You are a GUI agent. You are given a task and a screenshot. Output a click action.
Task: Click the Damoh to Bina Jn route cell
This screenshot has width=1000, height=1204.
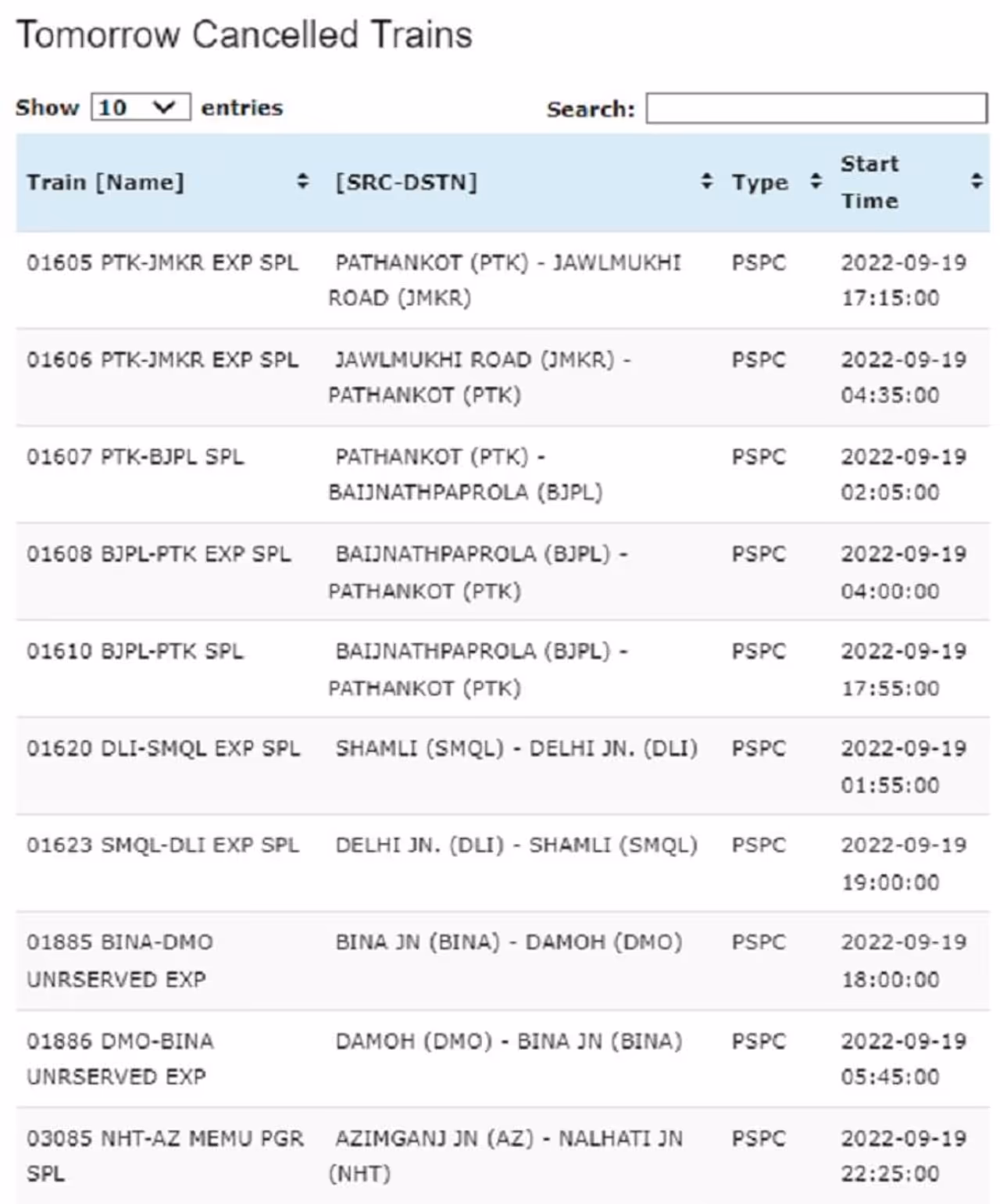pos(509,1041)
